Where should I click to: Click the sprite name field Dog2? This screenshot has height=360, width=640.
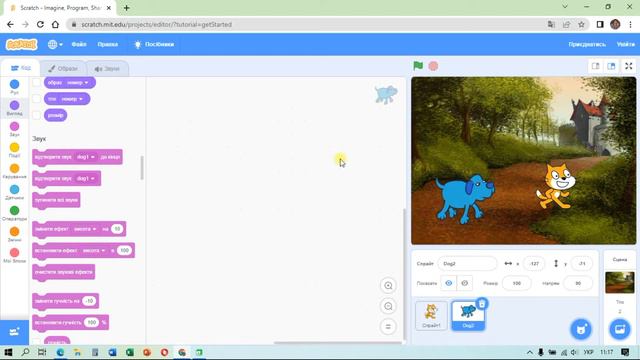click(x=467, y=264)
